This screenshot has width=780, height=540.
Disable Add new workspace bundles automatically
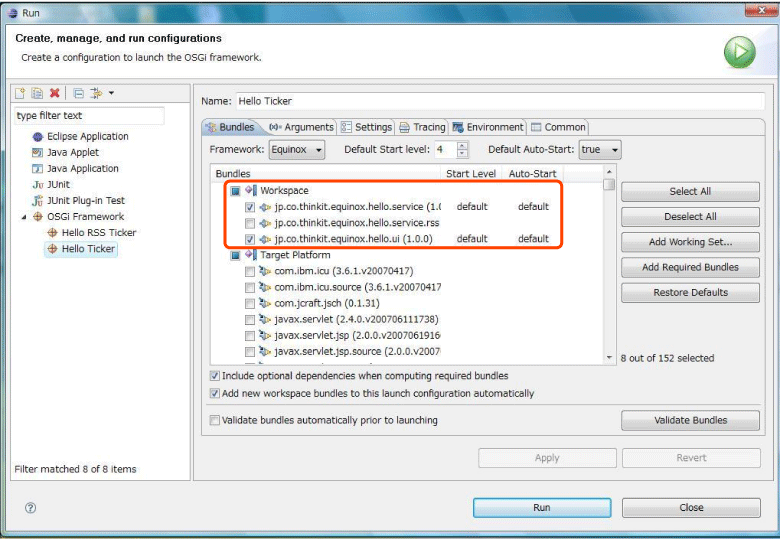click(214, 393)
